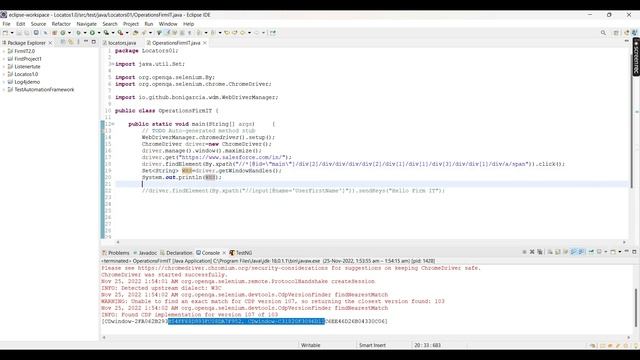640x360 pixels.
Task: Click the Save All toolbar icon
Action: 27,33
